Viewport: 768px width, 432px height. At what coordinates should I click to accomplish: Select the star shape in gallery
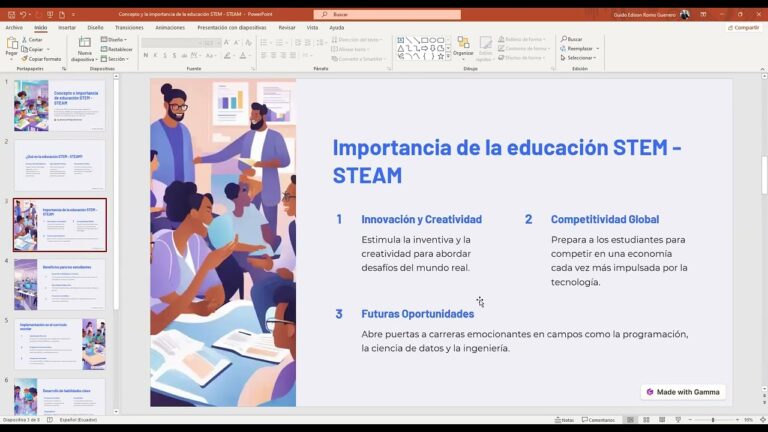(x=440, y=56)
